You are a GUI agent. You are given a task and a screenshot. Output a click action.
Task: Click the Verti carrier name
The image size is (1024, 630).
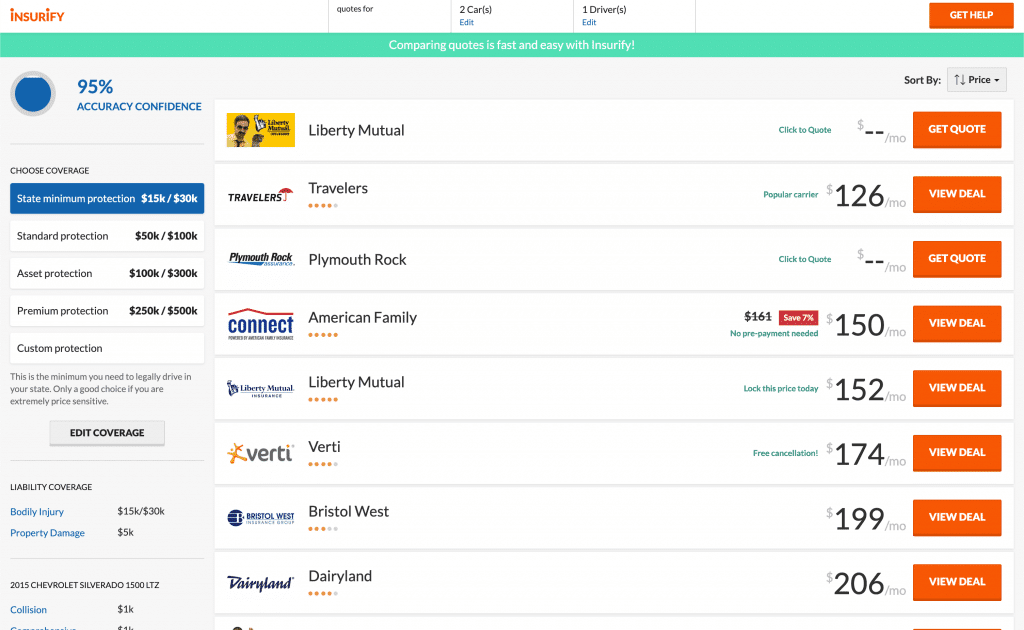pos(324,447)
